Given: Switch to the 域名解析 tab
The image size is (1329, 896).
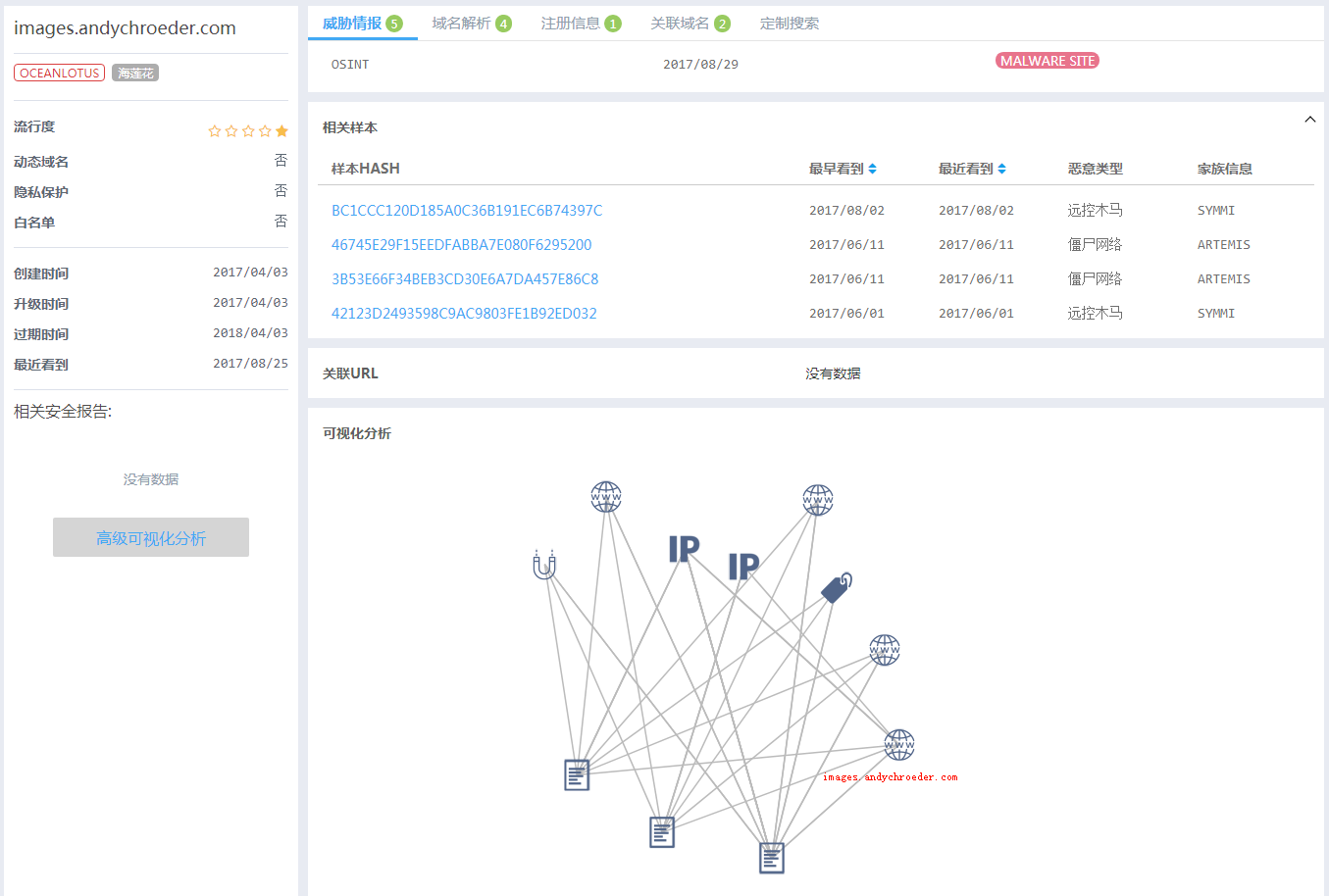Looking at the screenshot, I should point(471,24).
